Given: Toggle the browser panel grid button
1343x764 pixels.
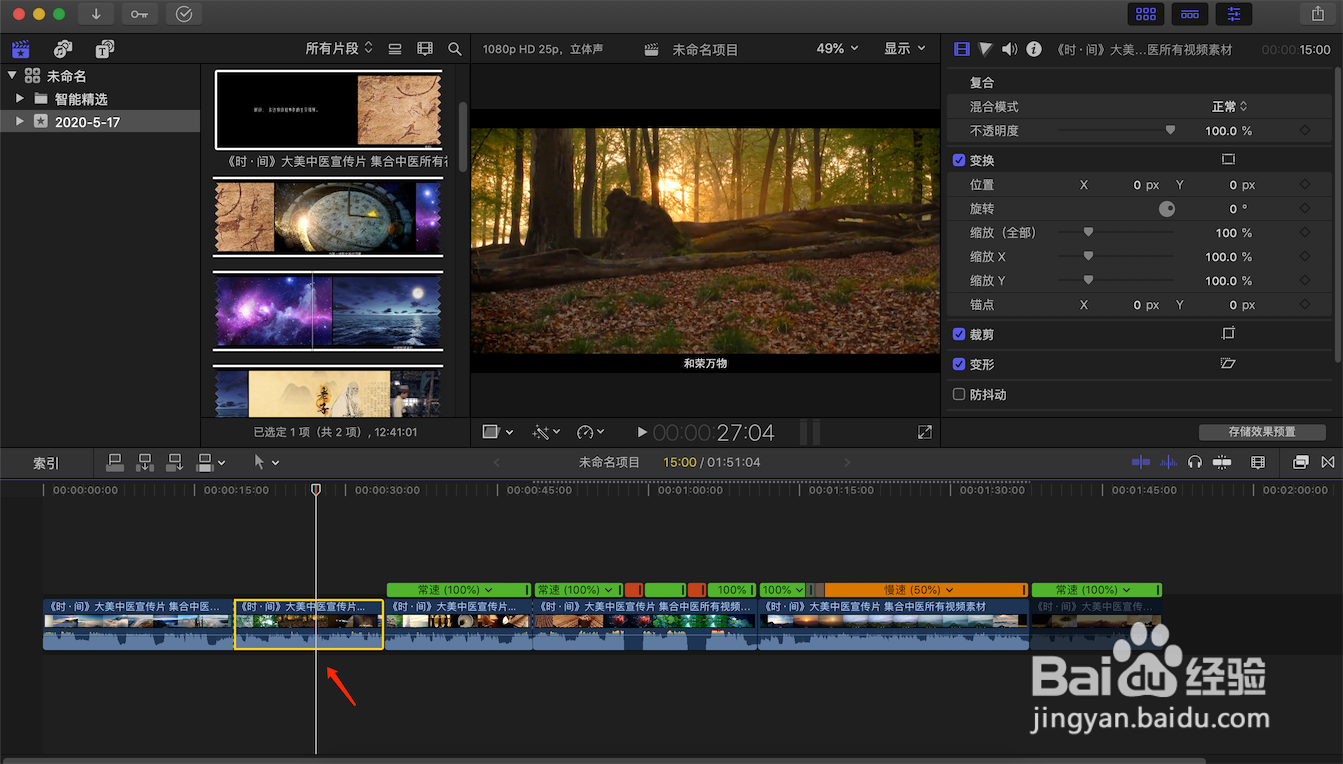Looking at the screenshot, I should (x=1146, y=14).
